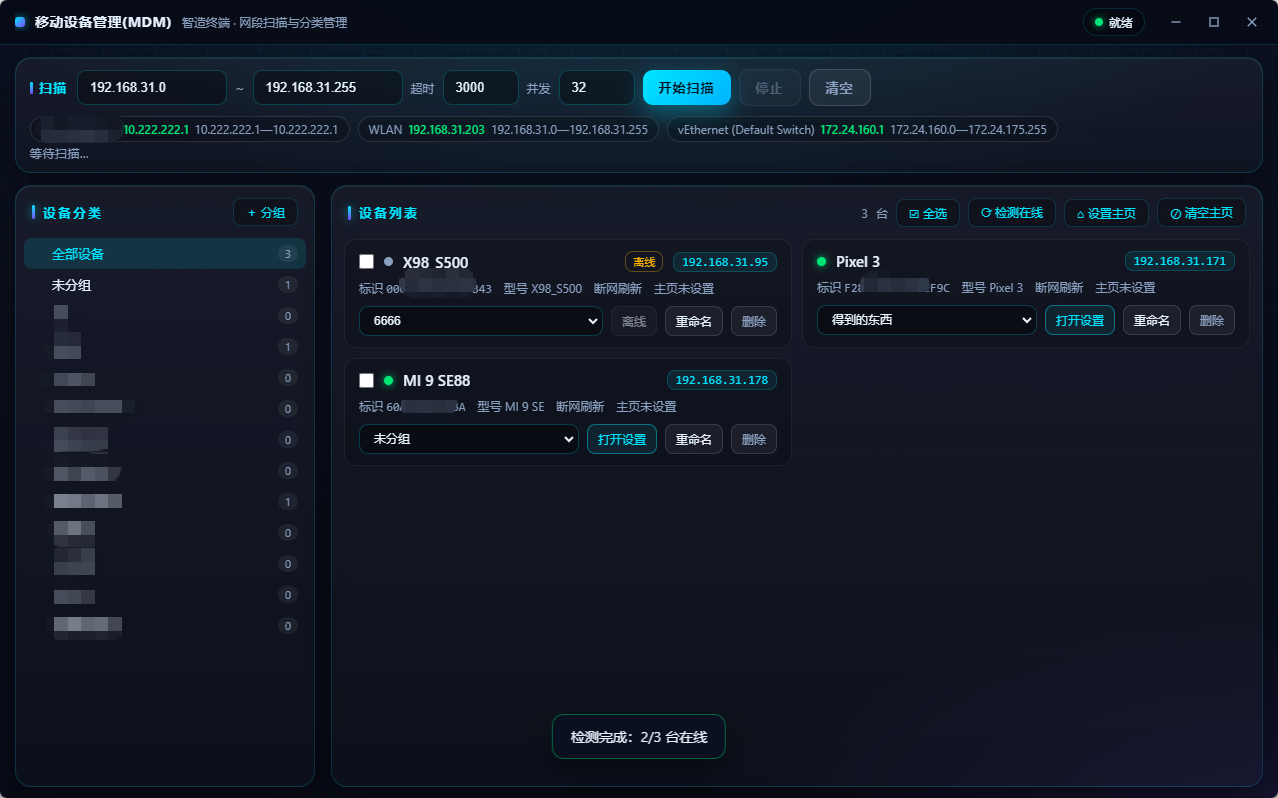
Task: Focus the start IP field 192.168.31.0
Action: pos(152,88)
